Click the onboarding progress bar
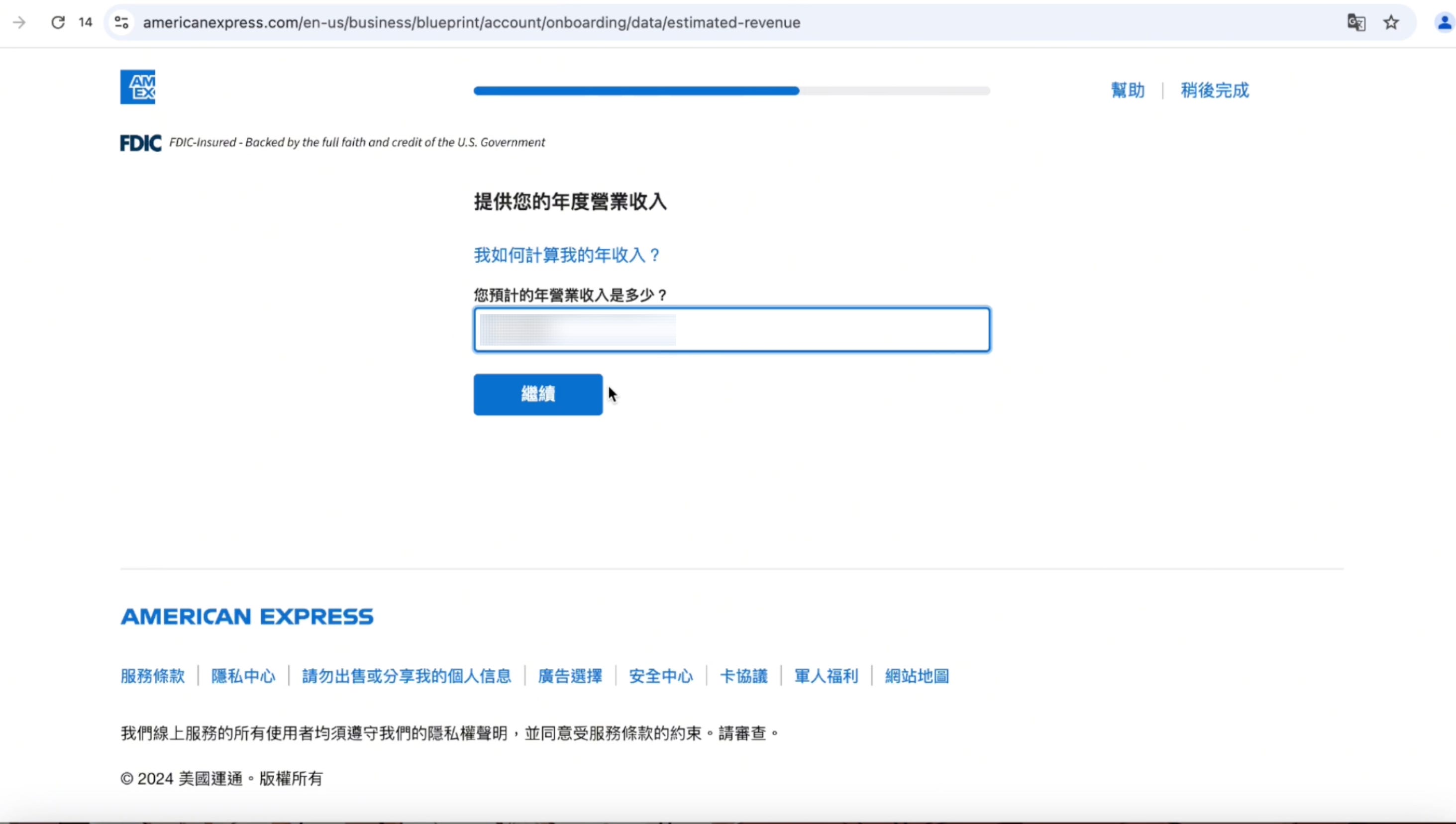The image size is (1456, 824). click(731, 91)
